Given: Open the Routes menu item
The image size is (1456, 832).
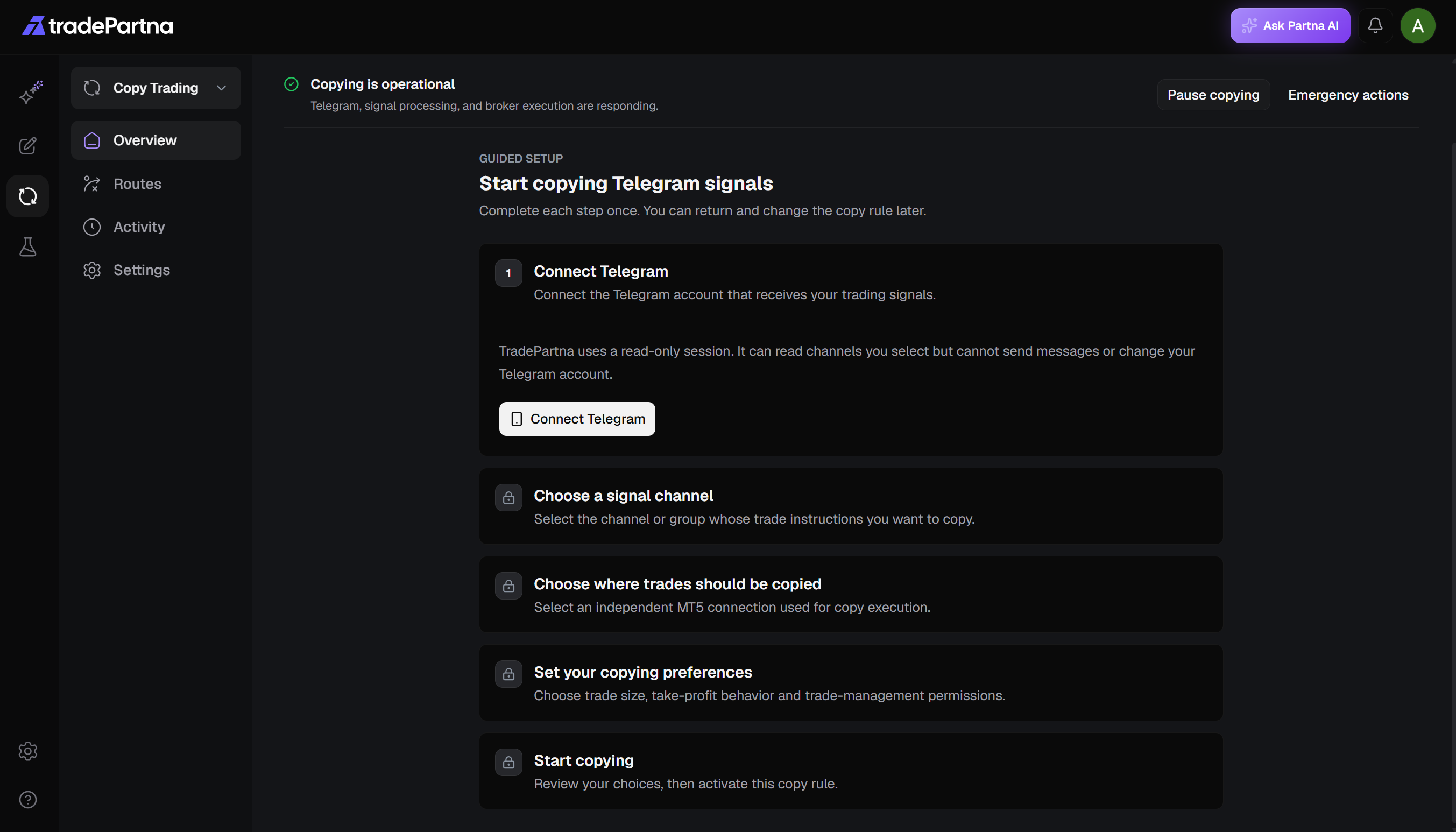Looking at the screenshot, I should 156,184.
